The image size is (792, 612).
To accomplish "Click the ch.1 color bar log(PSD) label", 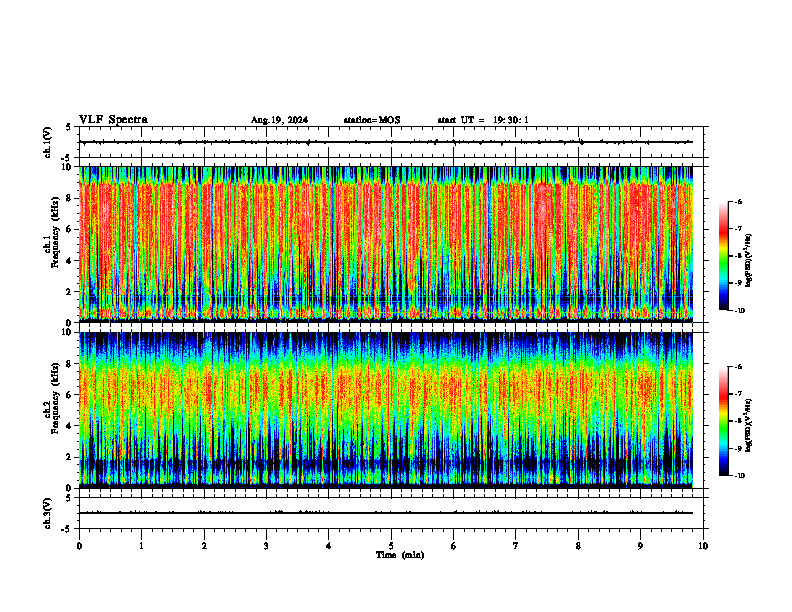I will point(748,261).
